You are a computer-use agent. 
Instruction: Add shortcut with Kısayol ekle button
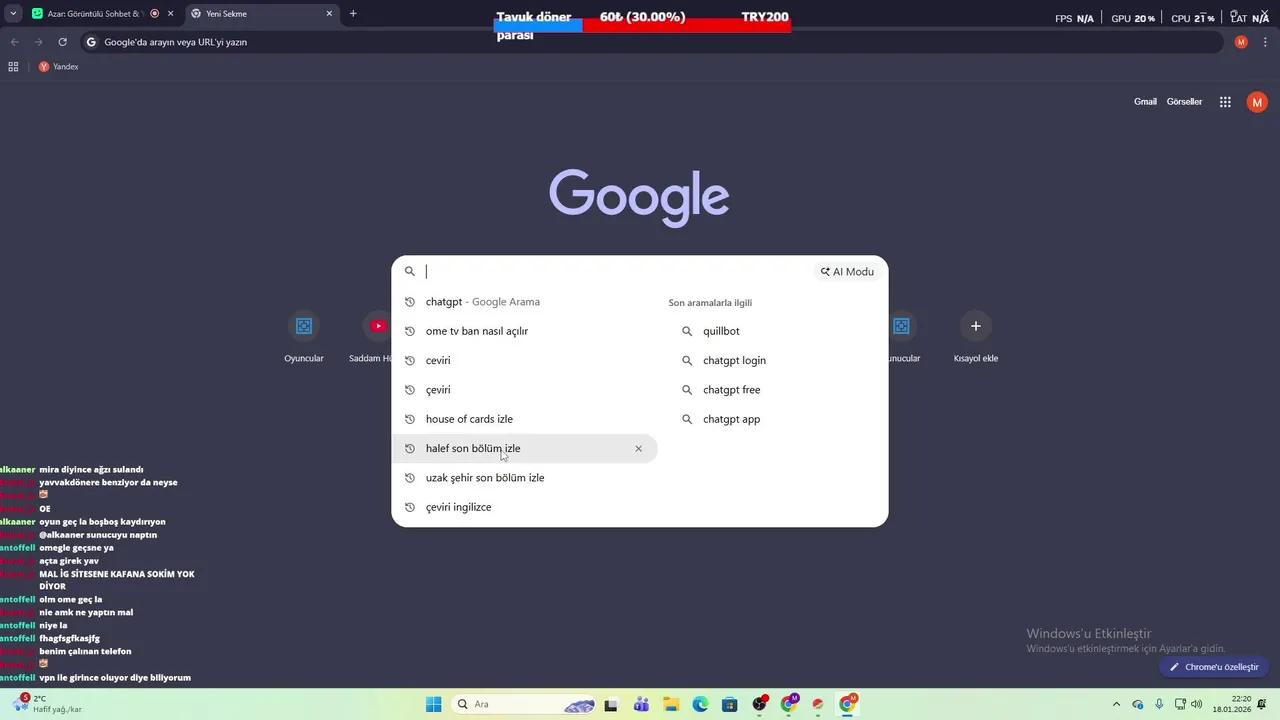[x=976, y=338]
